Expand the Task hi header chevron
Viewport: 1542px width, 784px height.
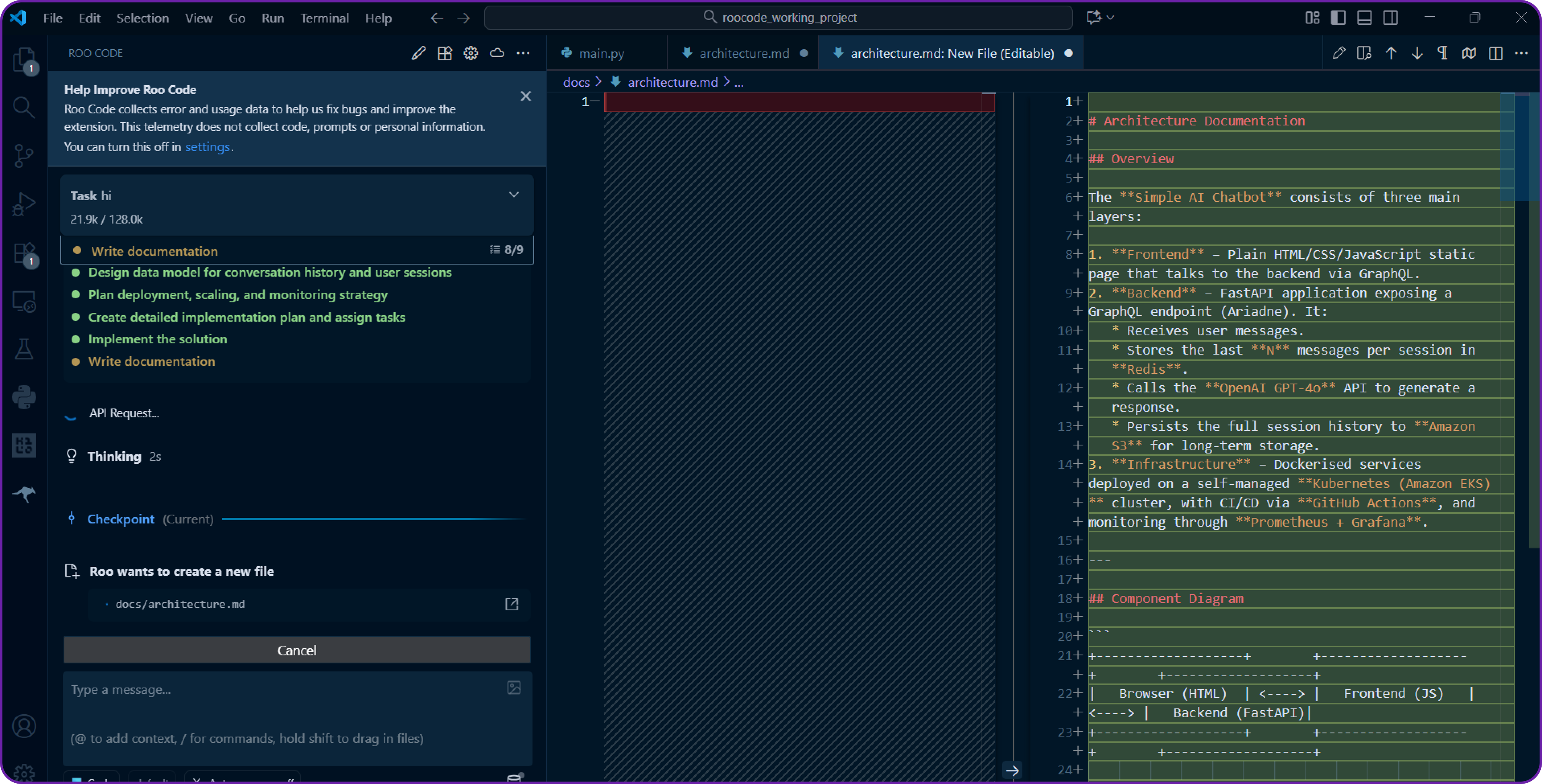pos(514,195)
